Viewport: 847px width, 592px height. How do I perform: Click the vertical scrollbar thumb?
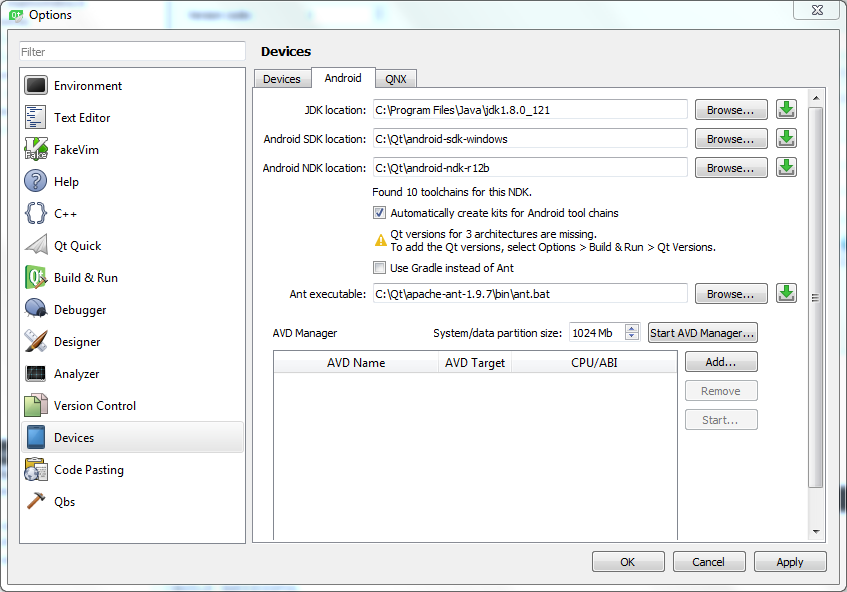(x=816, y=297)
